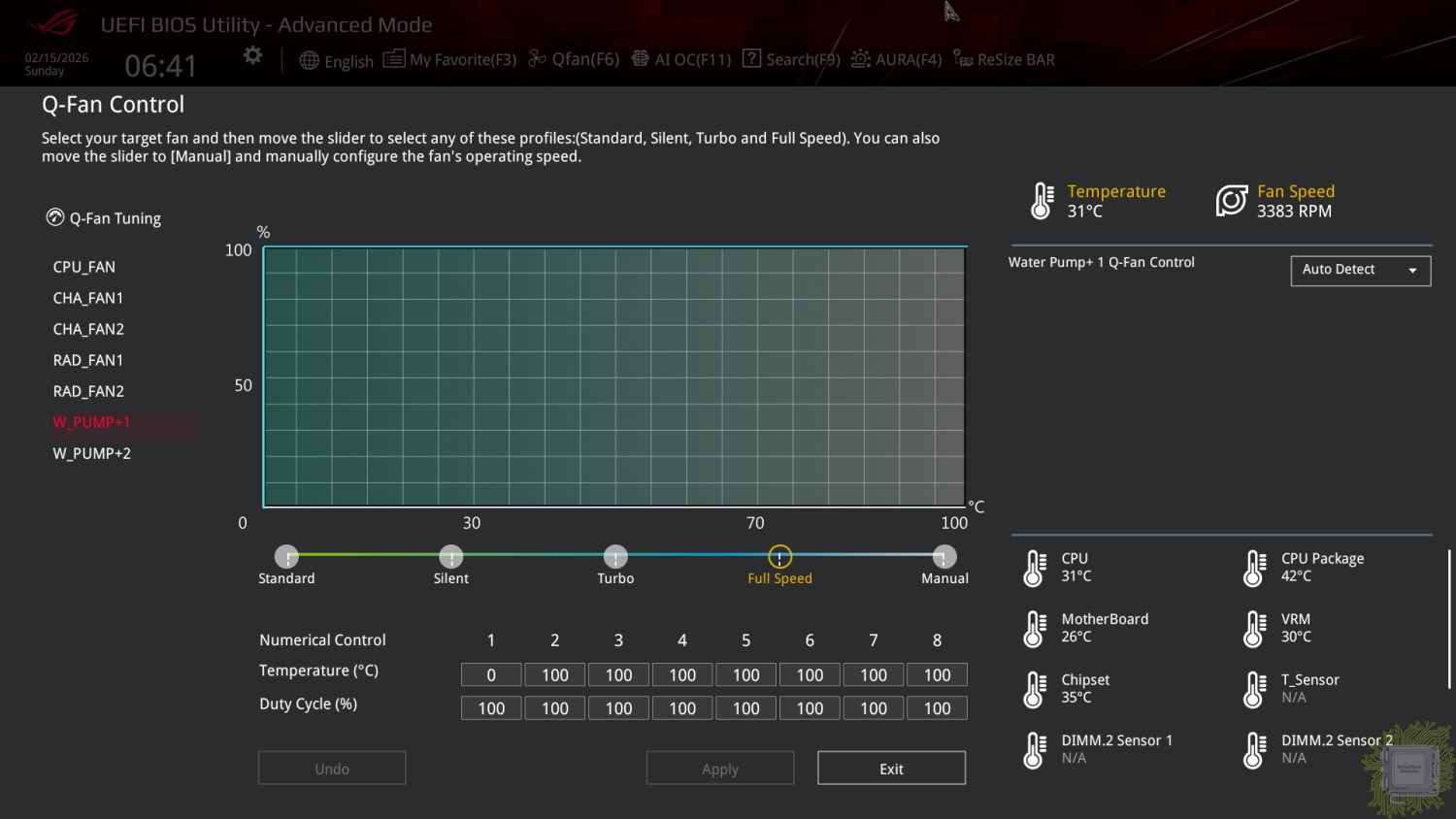Click the settings gear icon in header

(x=252, y=56)
